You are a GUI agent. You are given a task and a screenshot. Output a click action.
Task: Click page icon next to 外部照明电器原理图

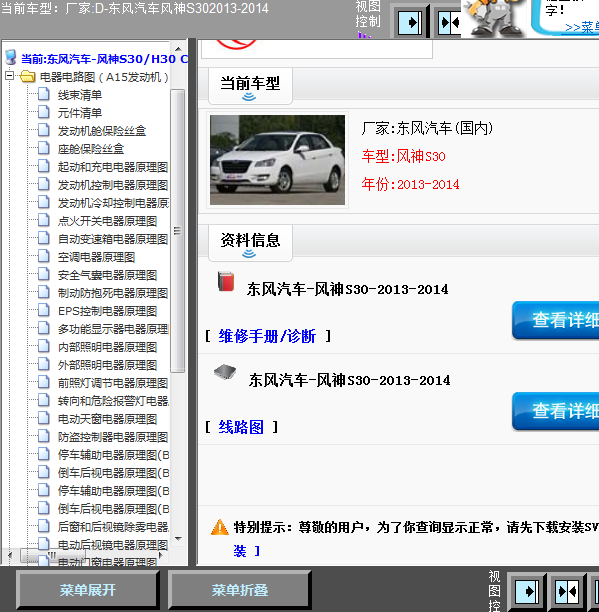44,364
